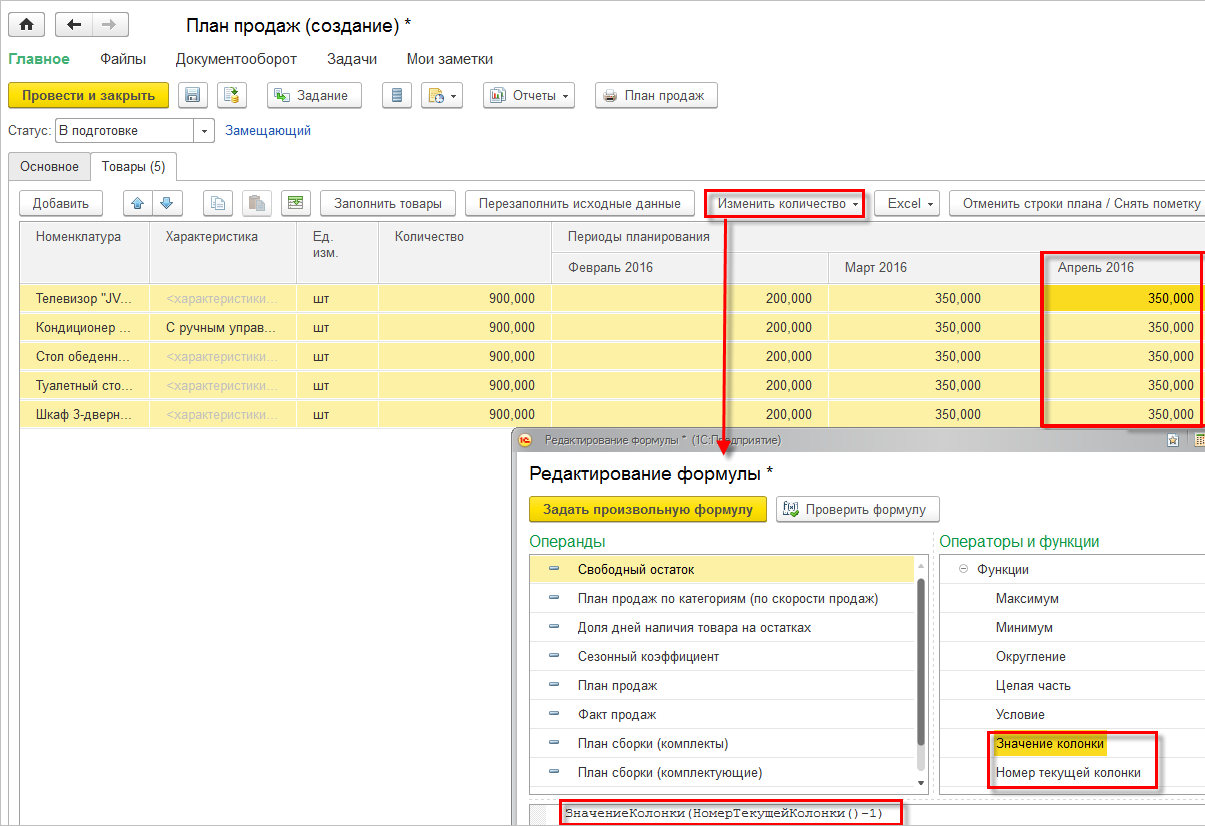Go back with the left arrow

pyautogui.click(x=74, y=23)
